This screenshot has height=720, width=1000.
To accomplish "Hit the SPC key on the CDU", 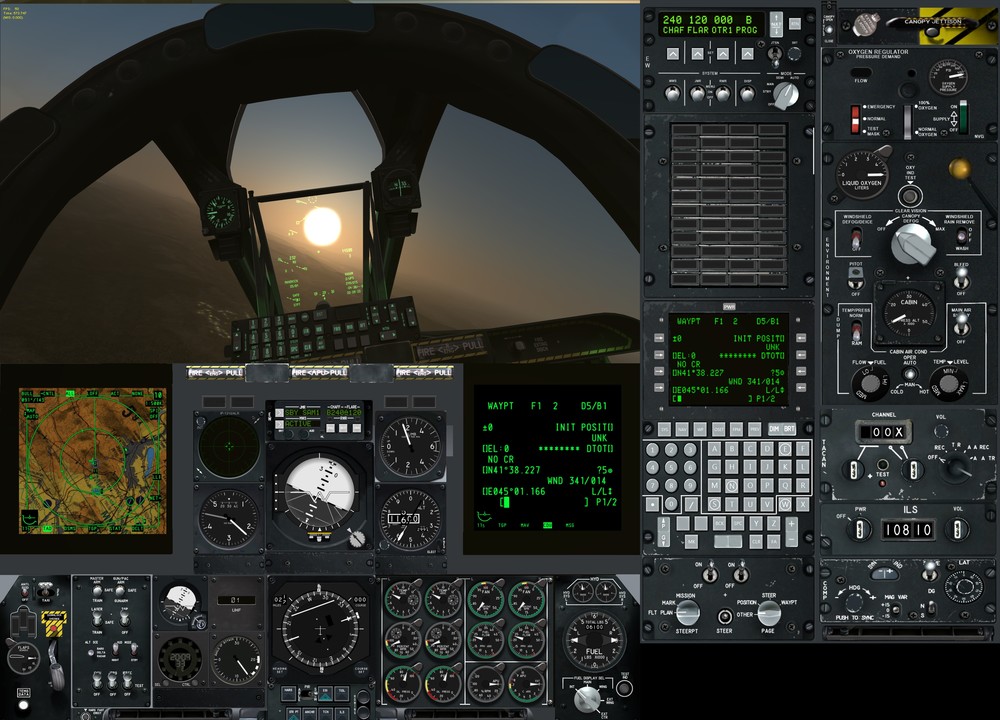I will (737, 523).
